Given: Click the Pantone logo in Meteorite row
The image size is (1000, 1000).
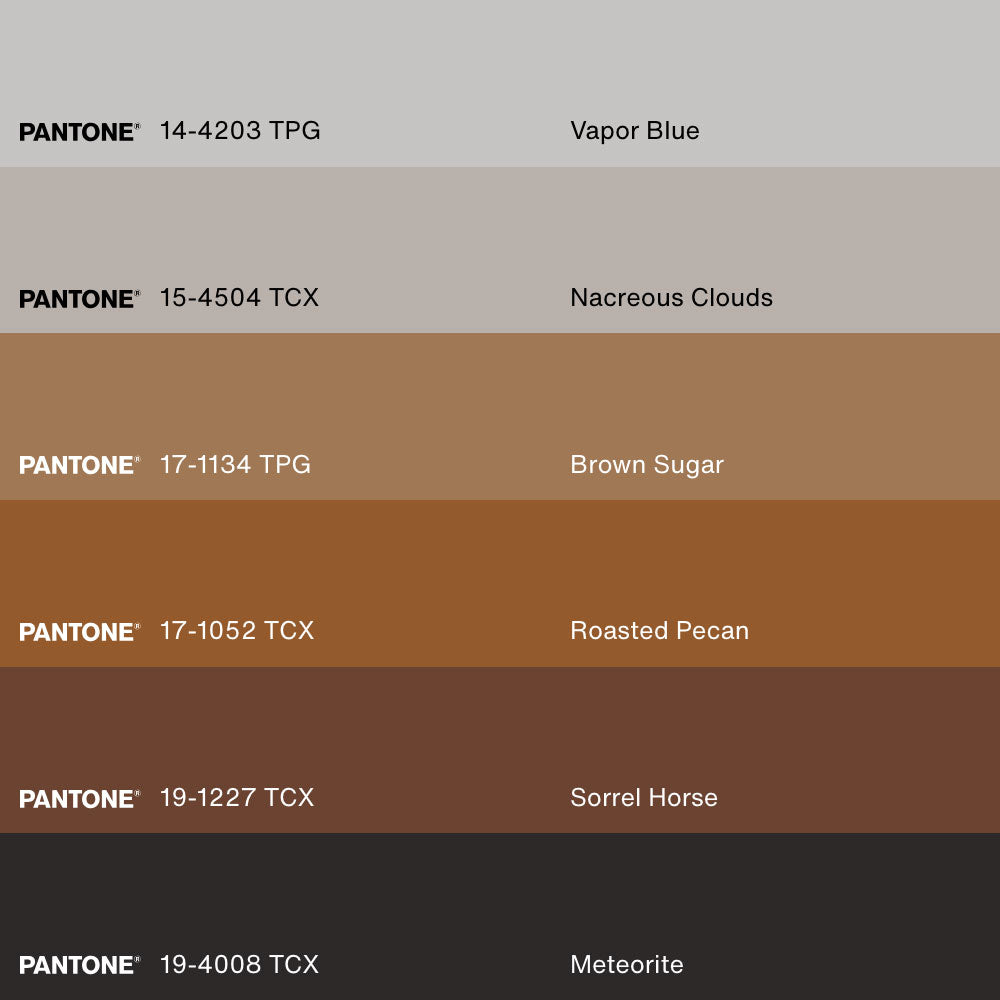Looking at the screenshot, I should 79,965.
